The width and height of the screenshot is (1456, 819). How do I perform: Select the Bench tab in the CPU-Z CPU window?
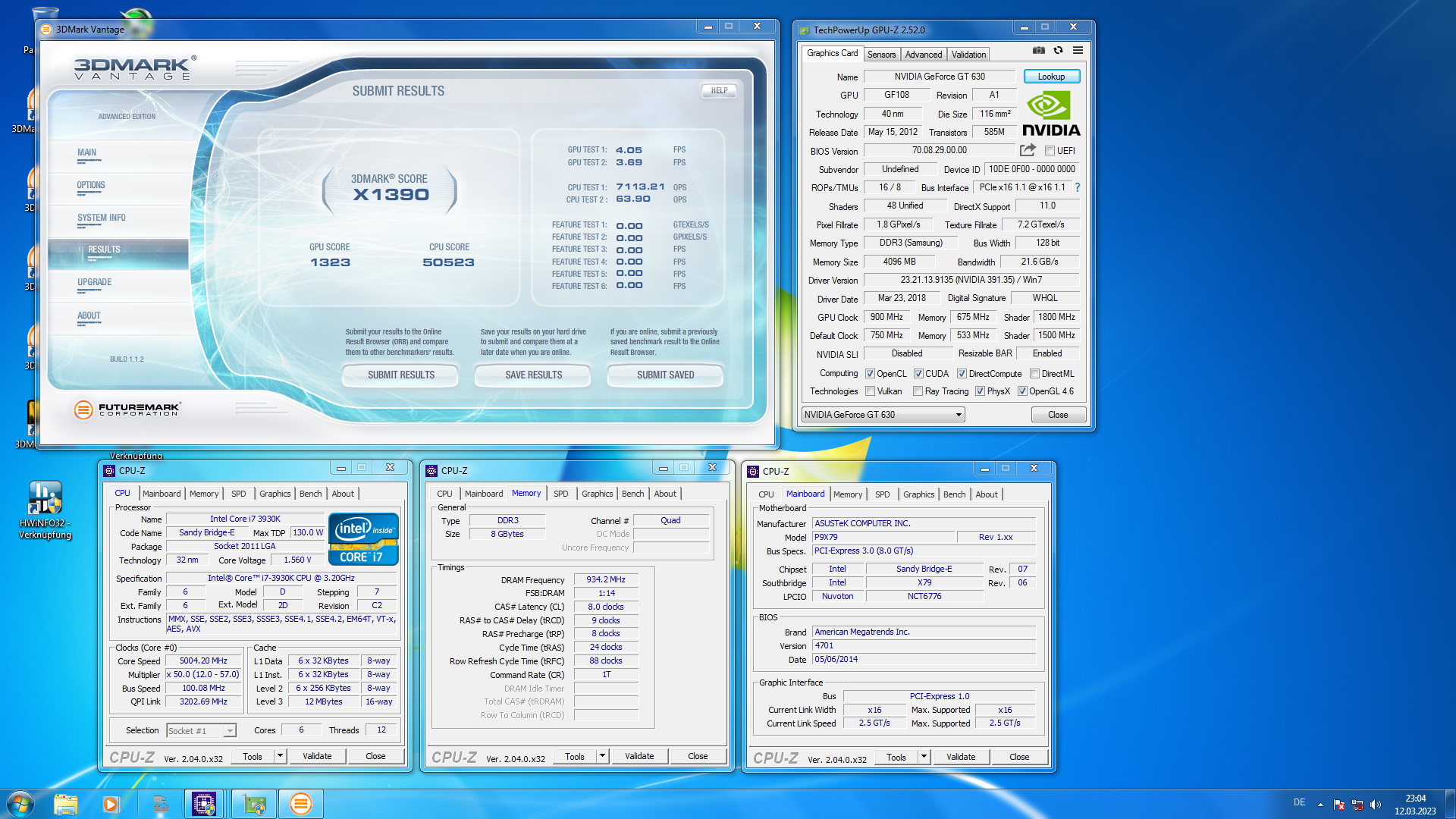tap(310, 494)
